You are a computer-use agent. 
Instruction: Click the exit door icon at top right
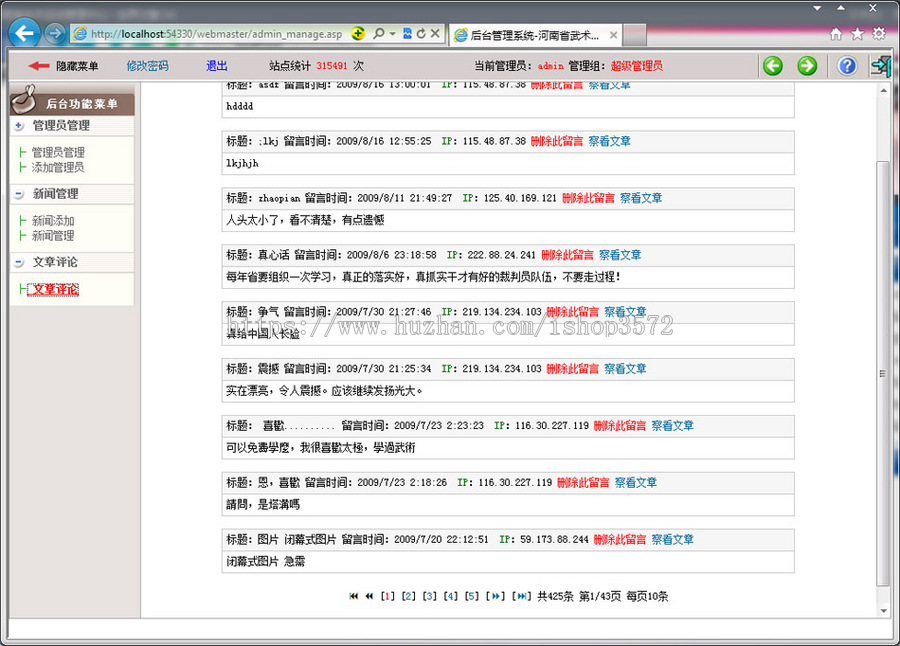[x=879, y=66]
